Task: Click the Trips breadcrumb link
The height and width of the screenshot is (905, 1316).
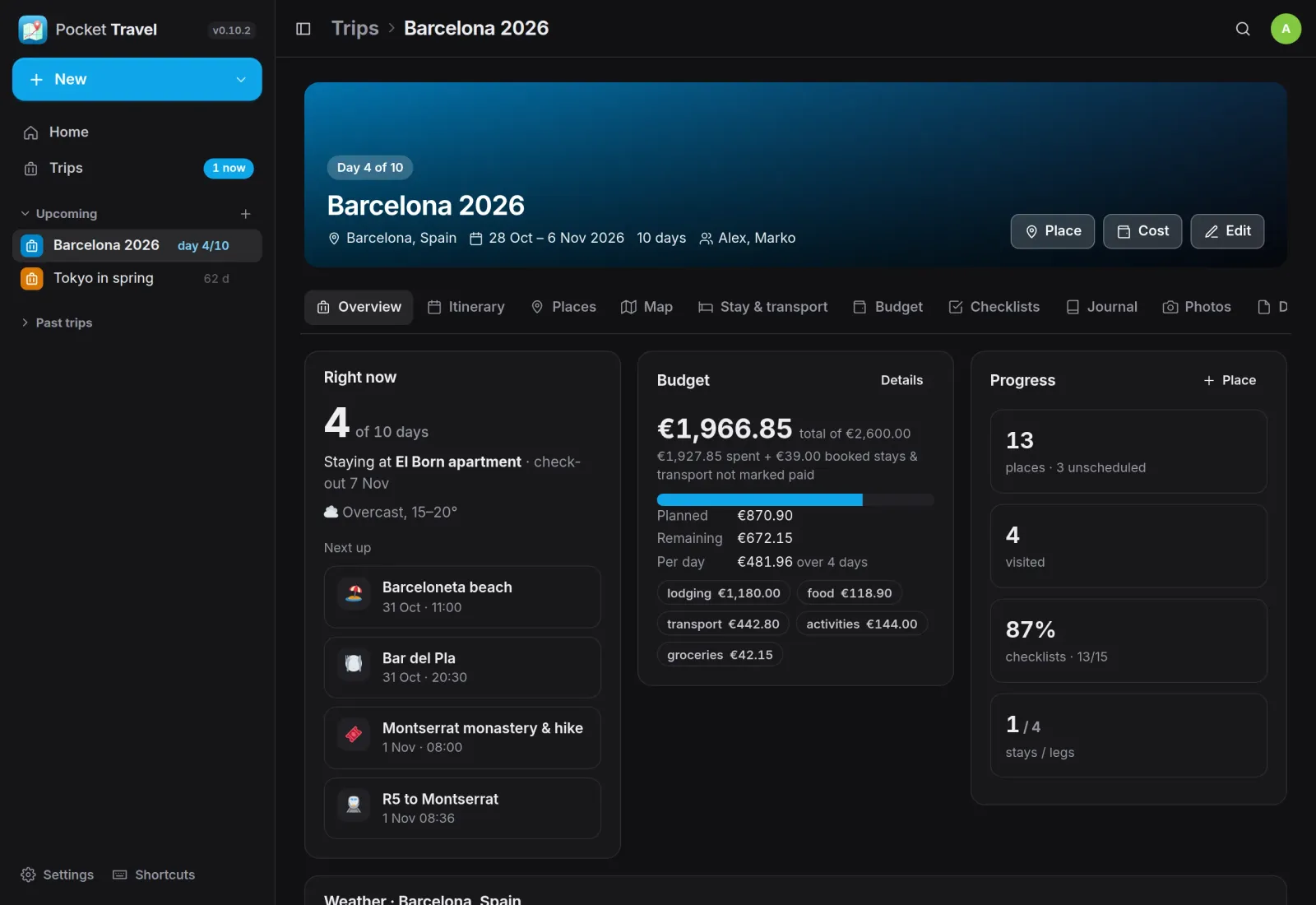Action: tap(354, 29)
